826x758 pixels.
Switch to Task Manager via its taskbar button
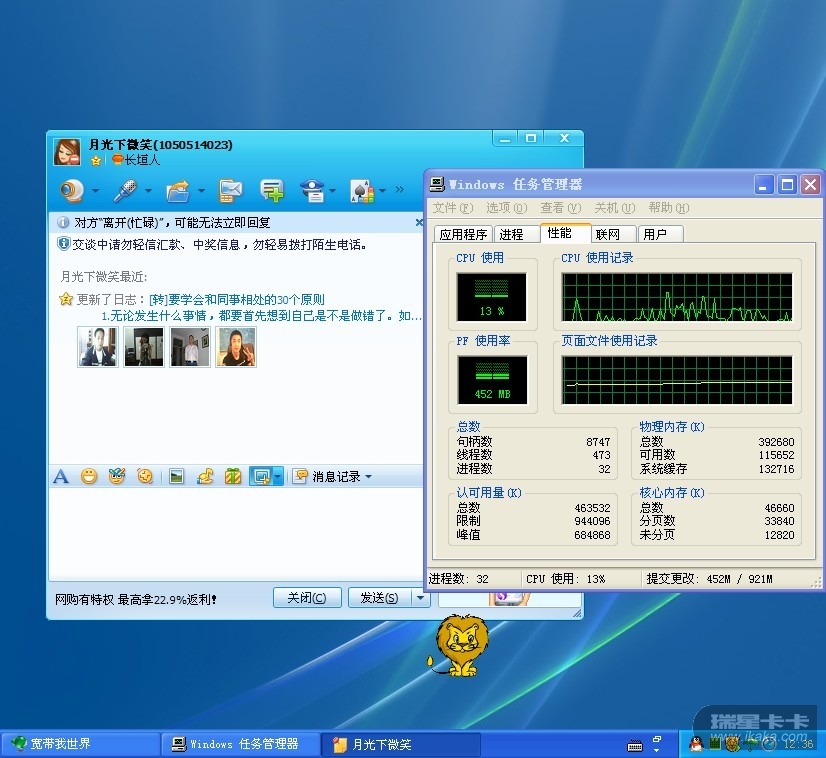[x=241, y=744]
